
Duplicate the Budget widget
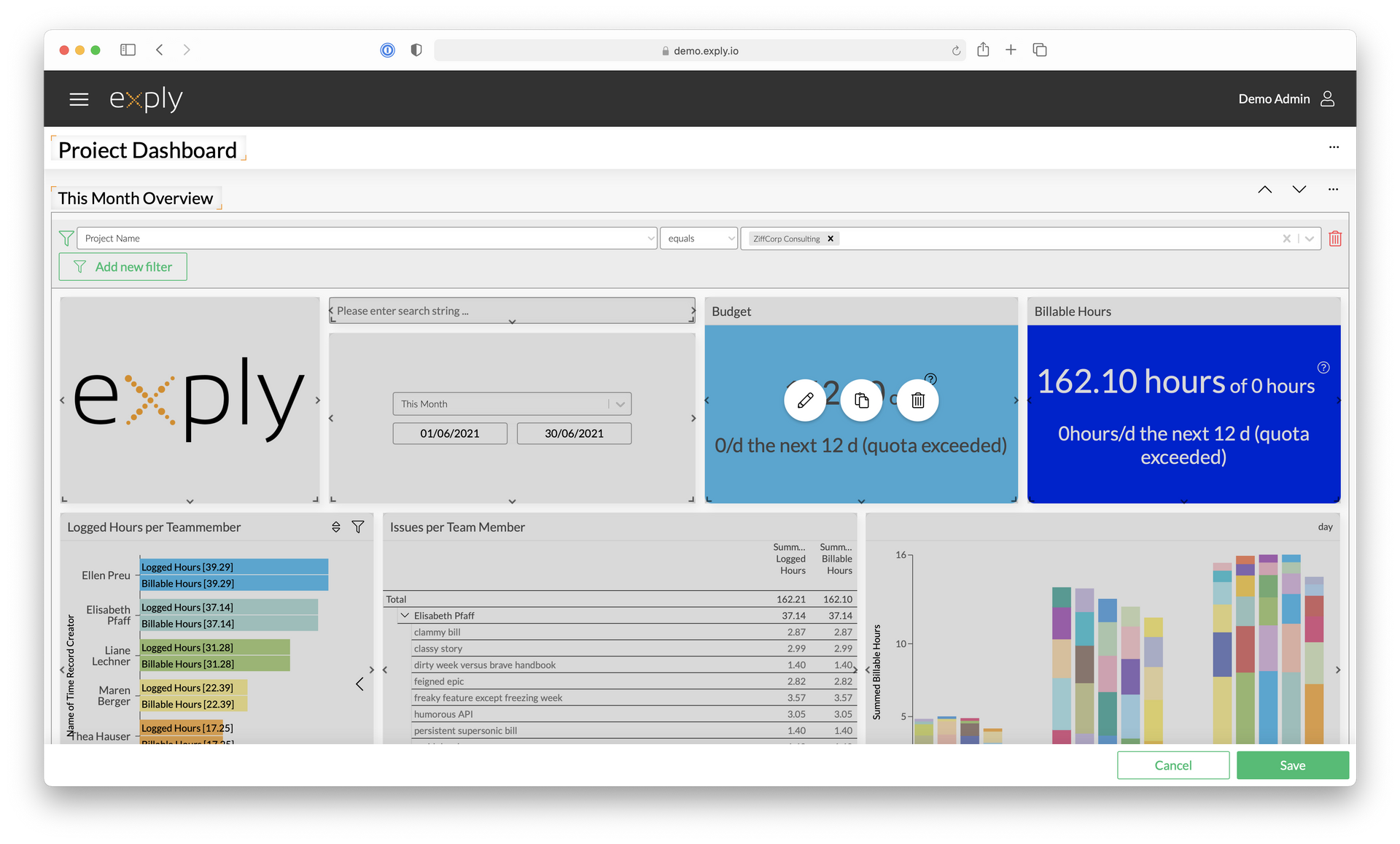click(861, 400)
